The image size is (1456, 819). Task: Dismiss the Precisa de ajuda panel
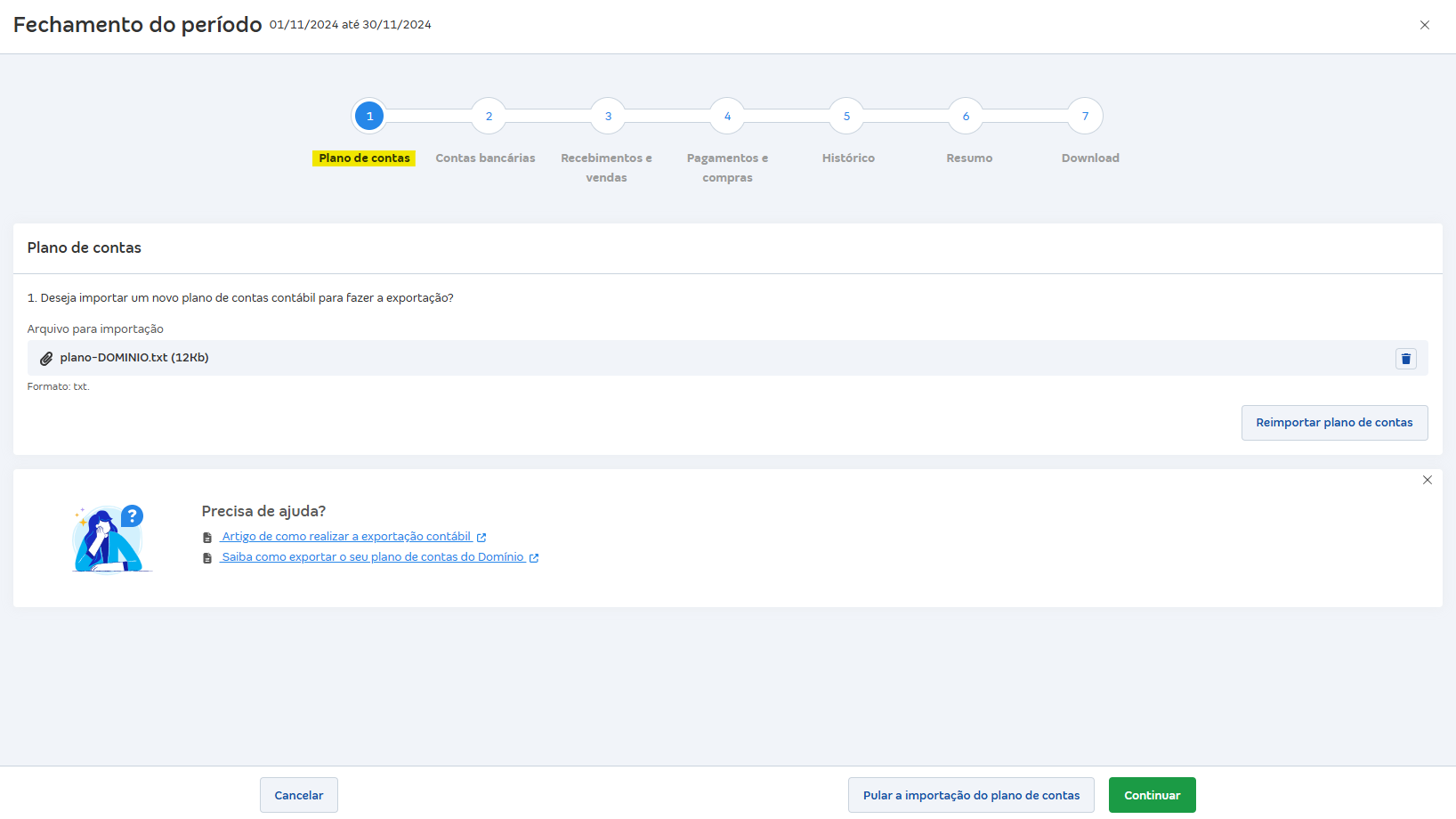(x=1427, y=480)
